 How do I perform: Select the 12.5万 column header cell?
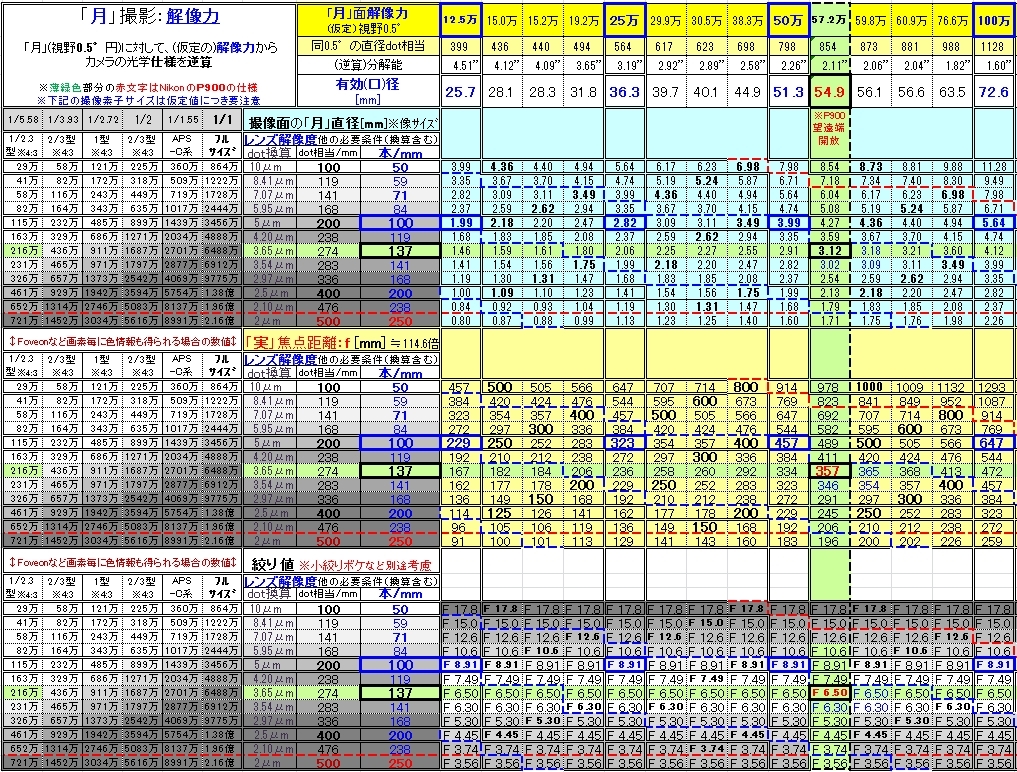pyautogui.click(x=460, y=20)
